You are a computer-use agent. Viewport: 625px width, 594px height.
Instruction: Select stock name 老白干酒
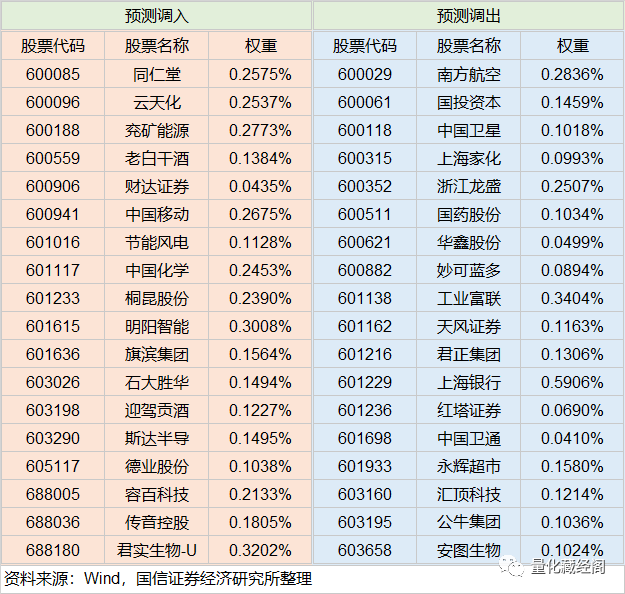click(x=157, y=158)
